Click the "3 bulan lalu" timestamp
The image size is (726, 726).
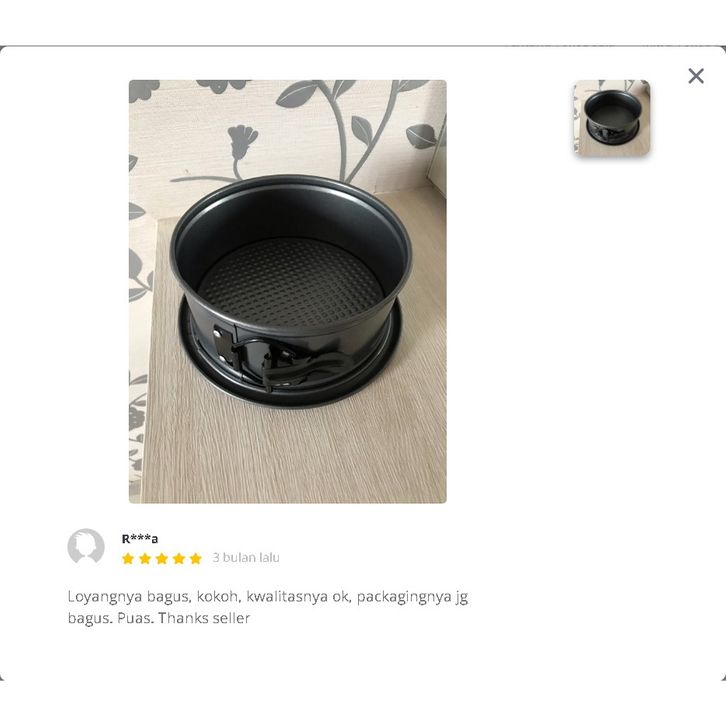[x=246, y=557]
